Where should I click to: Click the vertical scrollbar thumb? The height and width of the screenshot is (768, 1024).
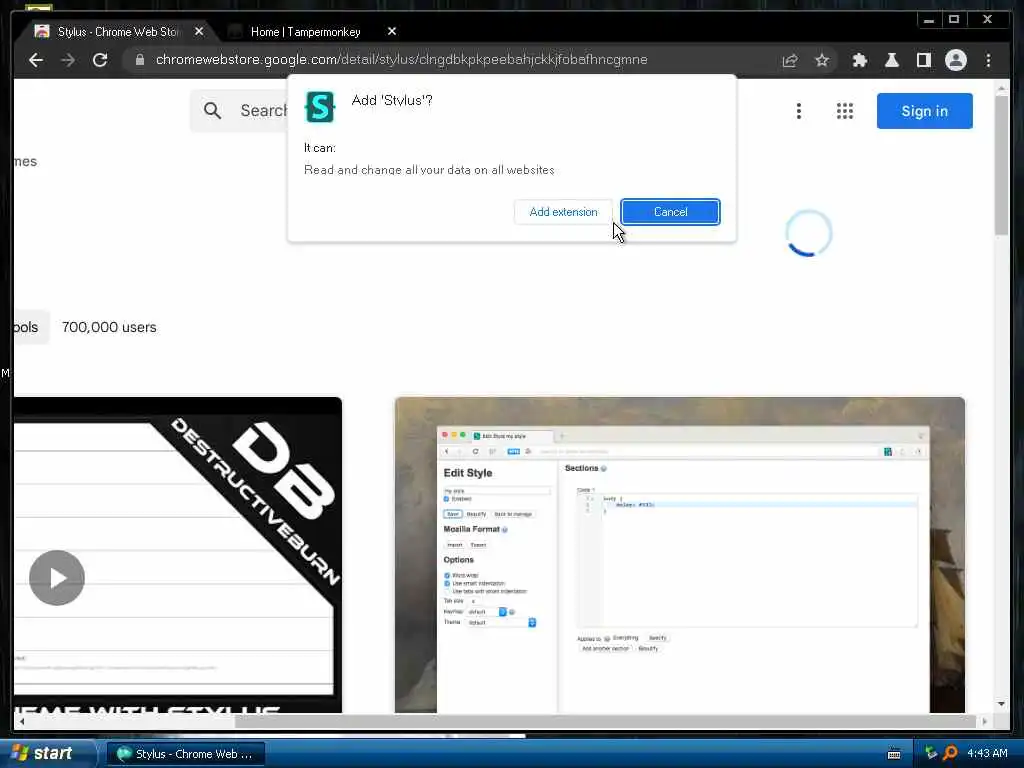1002,165
